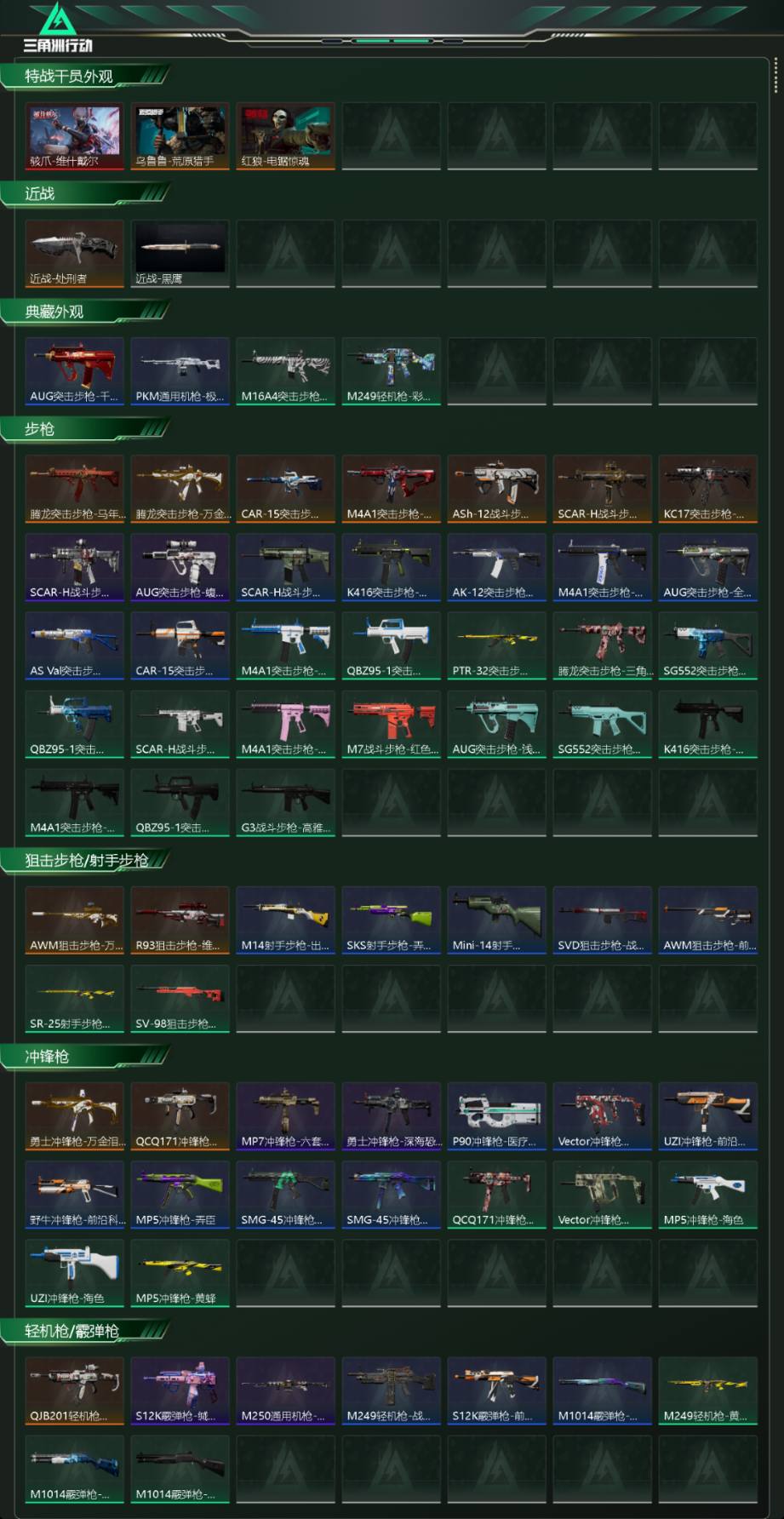This screenshot has height=1519, width=784.
Task: Pick the M249轻机枪-彩 collectible skin
Action: (391, 371)
